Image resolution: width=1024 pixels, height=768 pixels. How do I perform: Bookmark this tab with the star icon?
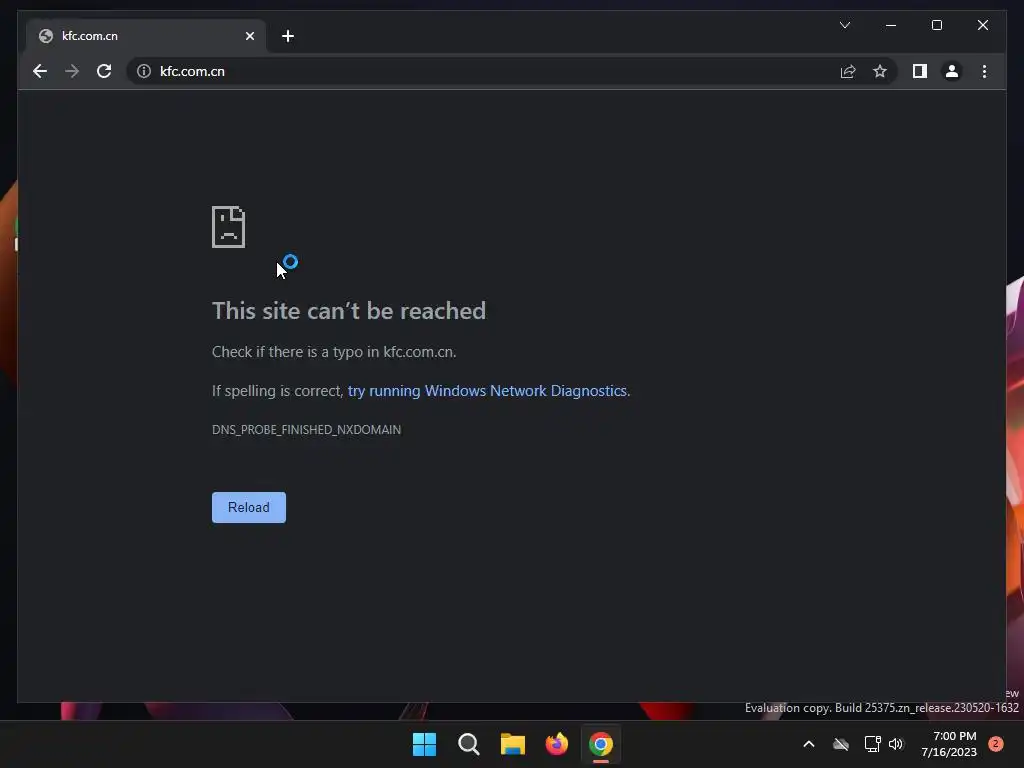(x=880, y=71)
